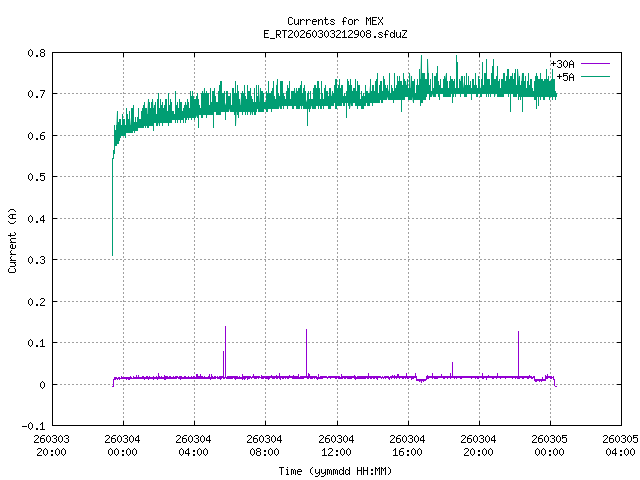Click the purple spike after 260304 20:00

pos(518,333)
